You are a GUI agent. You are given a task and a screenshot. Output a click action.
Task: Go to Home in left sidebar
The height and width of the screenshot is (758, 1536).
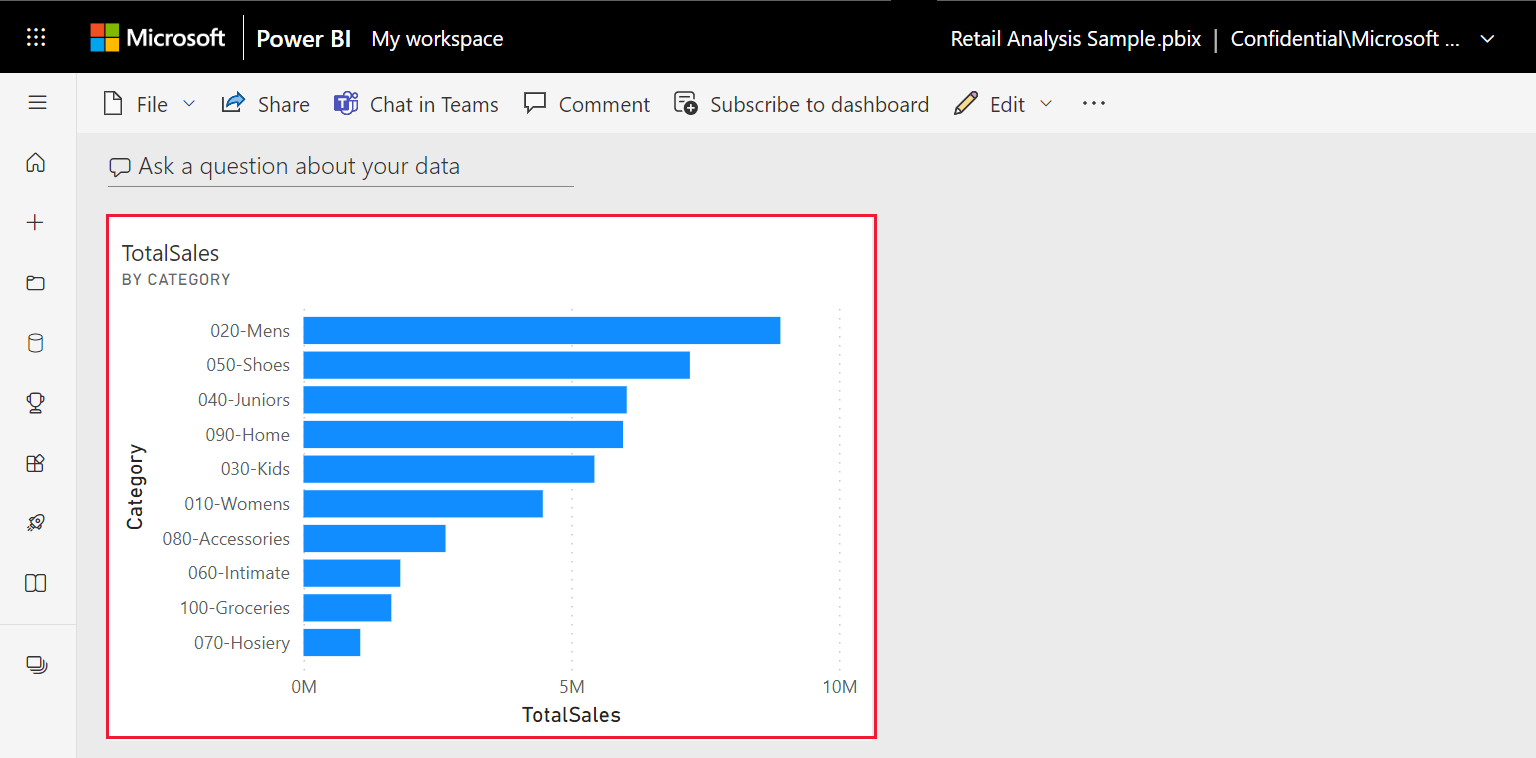pos(36,162)
